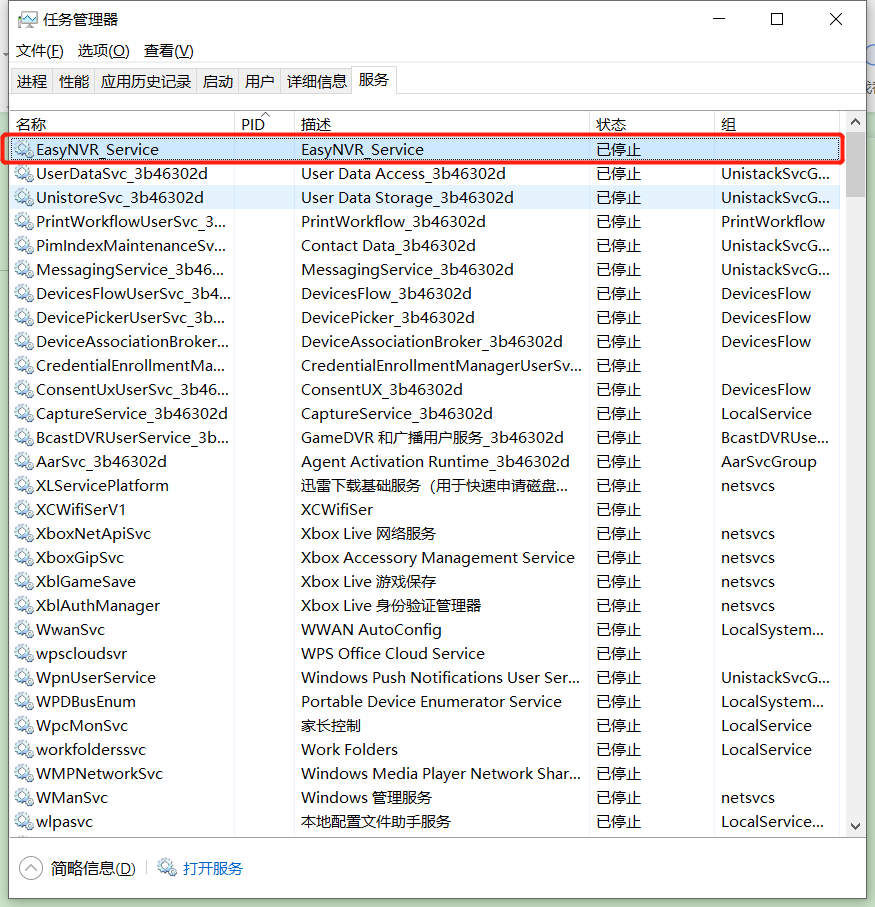Click the description 'WPS Office Cloud Service'
Viewport: 875px width, 907px height.
(x=393, y=654)
